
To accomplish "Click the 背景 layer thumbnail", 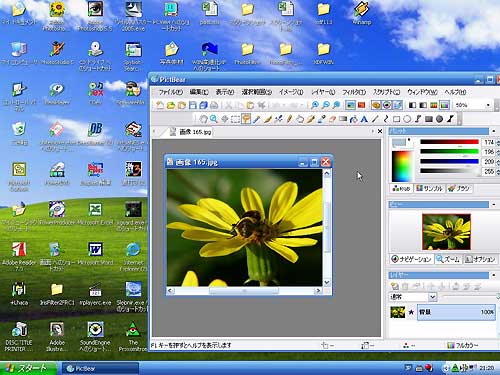I will pos(398,312).
